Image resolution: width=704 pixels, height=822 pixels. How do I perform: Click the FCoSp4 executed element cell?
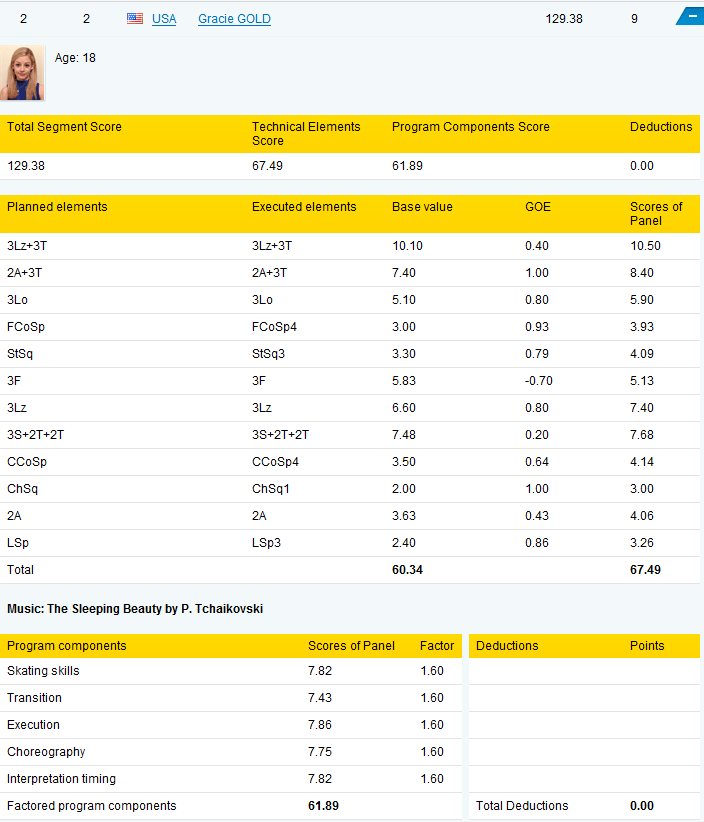pyautogui.click(x=274, y=327)
